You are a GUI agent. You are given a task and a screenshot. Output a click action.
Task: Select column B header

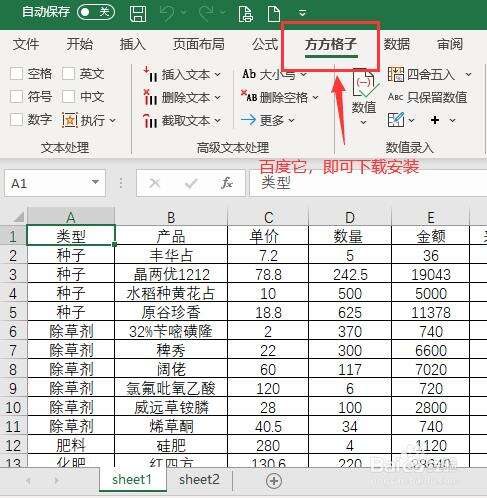click(171, 217)
